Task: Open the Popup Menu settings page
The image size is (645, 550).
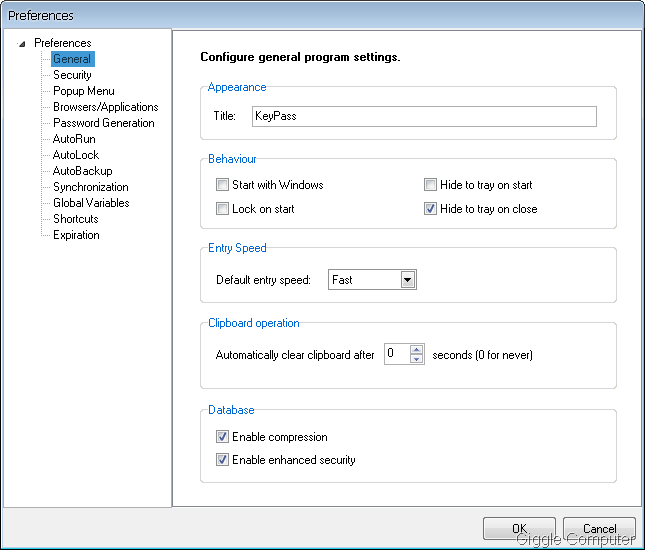Action: coord(84,91)
